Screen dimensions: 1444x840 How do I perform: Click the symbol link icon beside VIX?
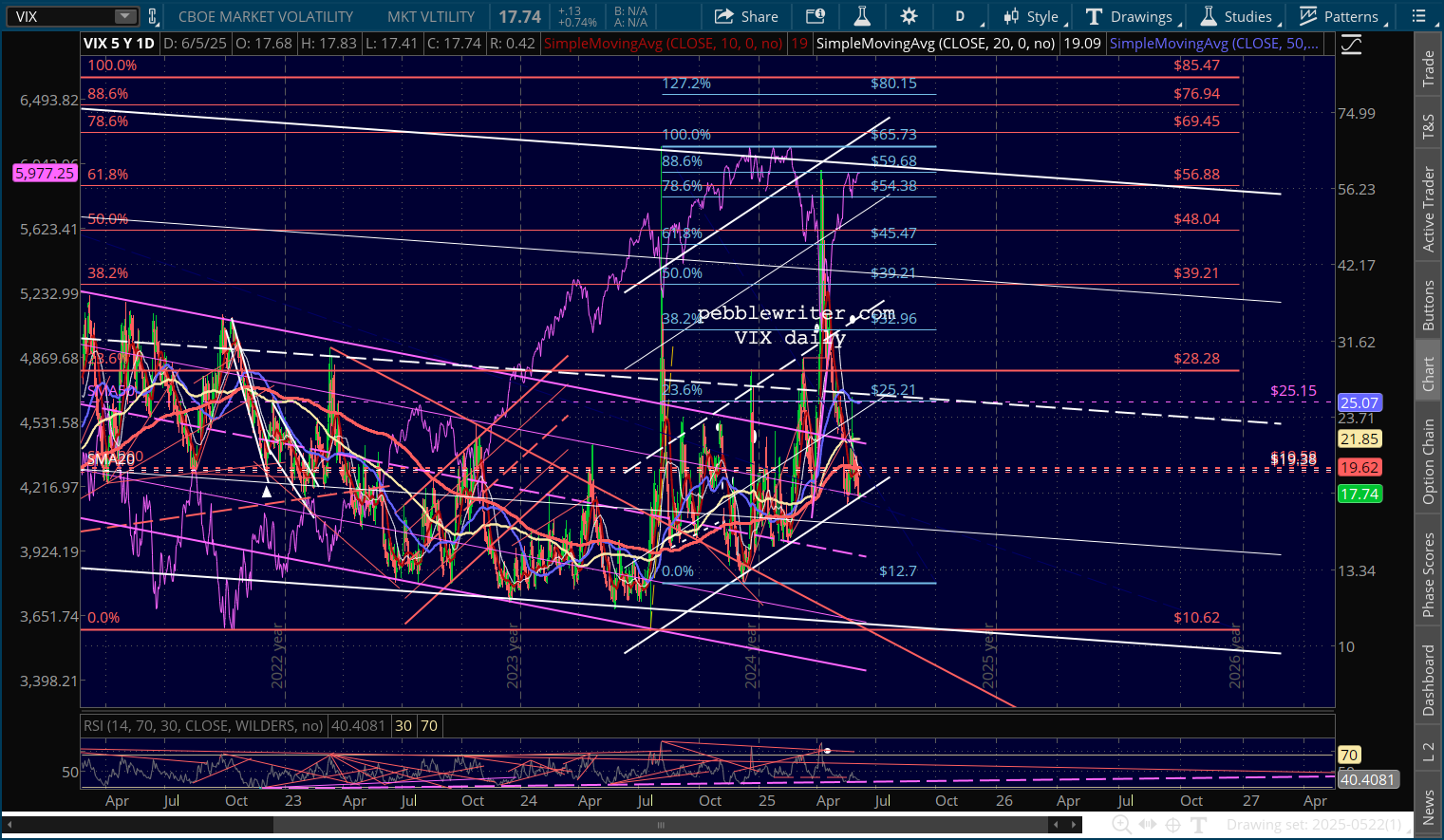pos(152,16)
